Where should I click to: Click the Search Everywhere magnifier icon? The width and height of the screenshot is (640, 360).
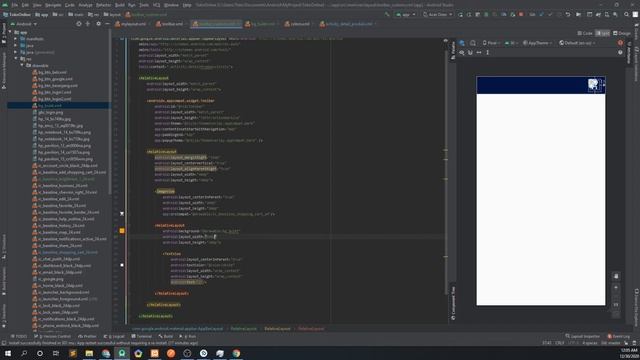pyautogui.click(x=627, y=14)
